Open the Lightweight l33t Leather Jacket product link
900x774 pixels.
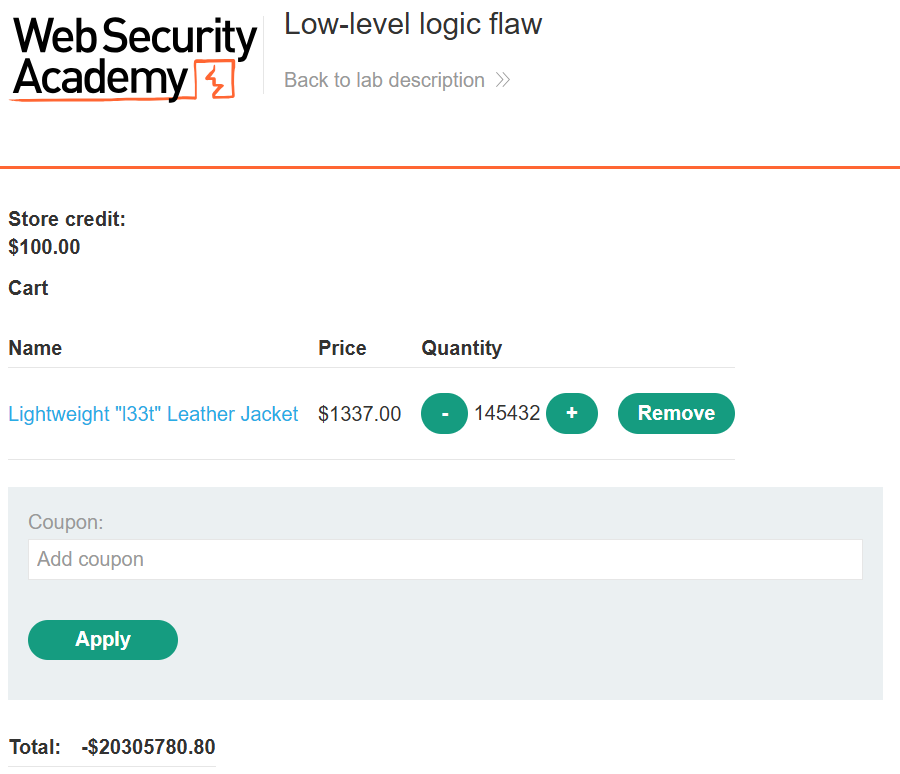click(x=153, y=414)
